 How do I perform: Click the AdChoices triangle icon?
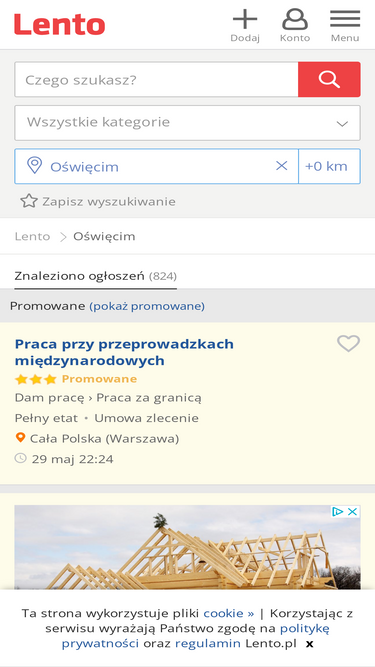(x=338, y=512)
